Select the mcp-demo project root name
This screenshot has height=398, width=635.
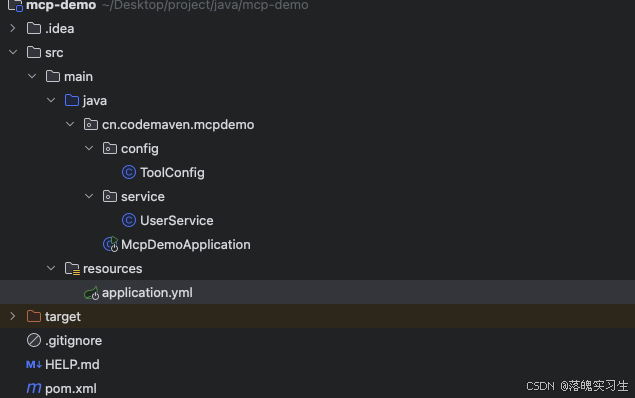pos(61,5)
